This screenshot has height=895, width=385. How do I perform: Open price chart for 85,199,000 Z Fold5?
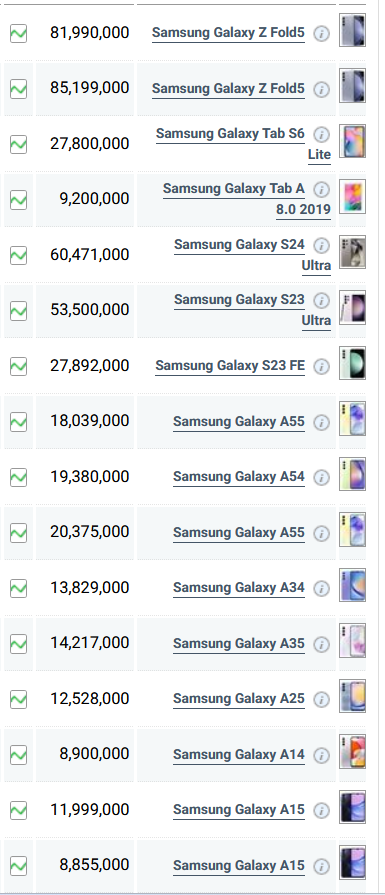(x=18, y=88)
